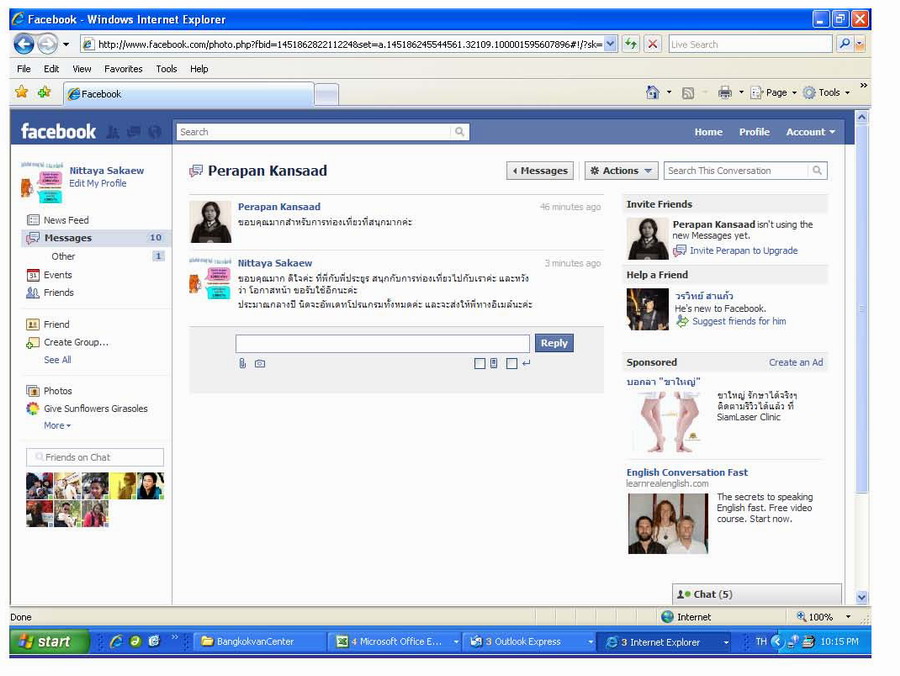Image resolution: width=900 pixels, height=676 pixels.
Task: Click the Profile link in Facebook header
Action: (754, 132)
